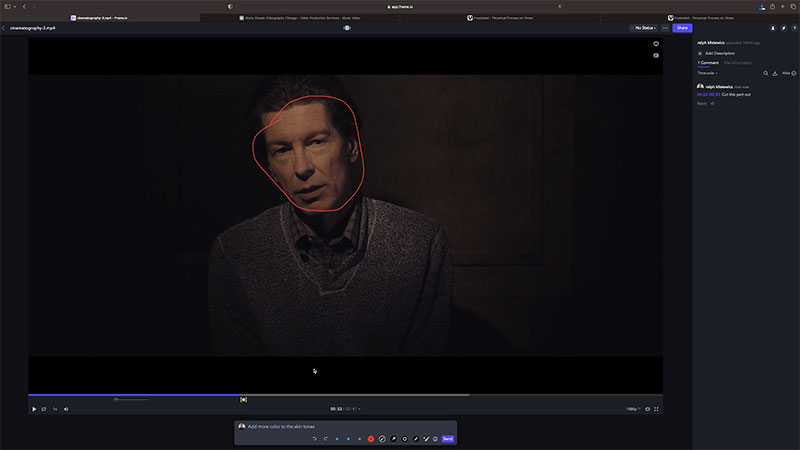Switch to the last Vimeo browser tab

point(701,18)
